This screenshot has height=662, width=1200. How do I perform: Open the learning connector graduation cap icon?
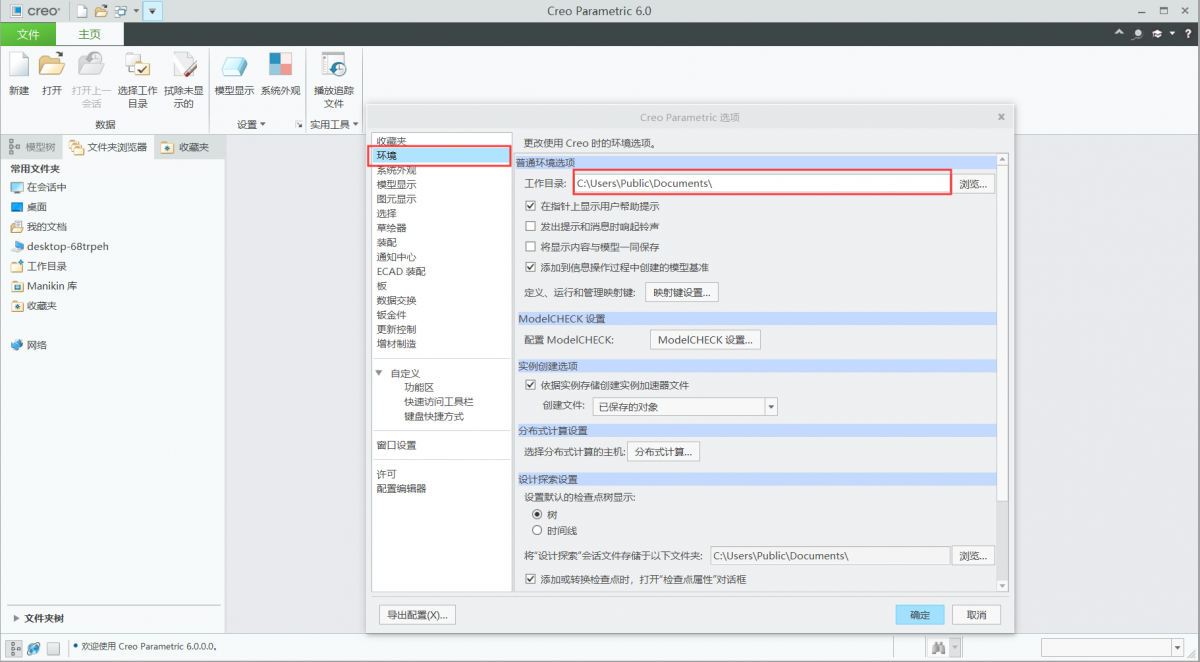pos(1156,33)
